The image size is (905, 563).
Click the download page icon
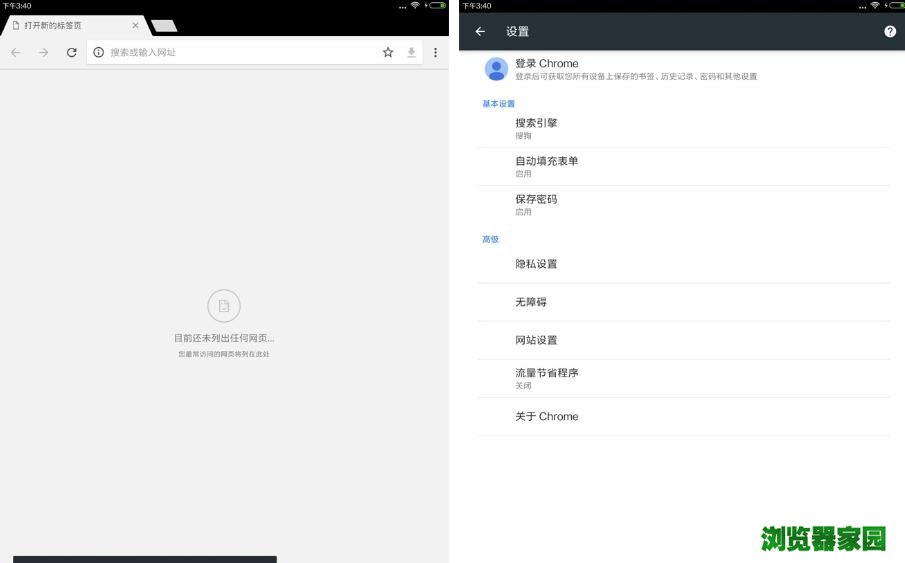pos(411,52)
